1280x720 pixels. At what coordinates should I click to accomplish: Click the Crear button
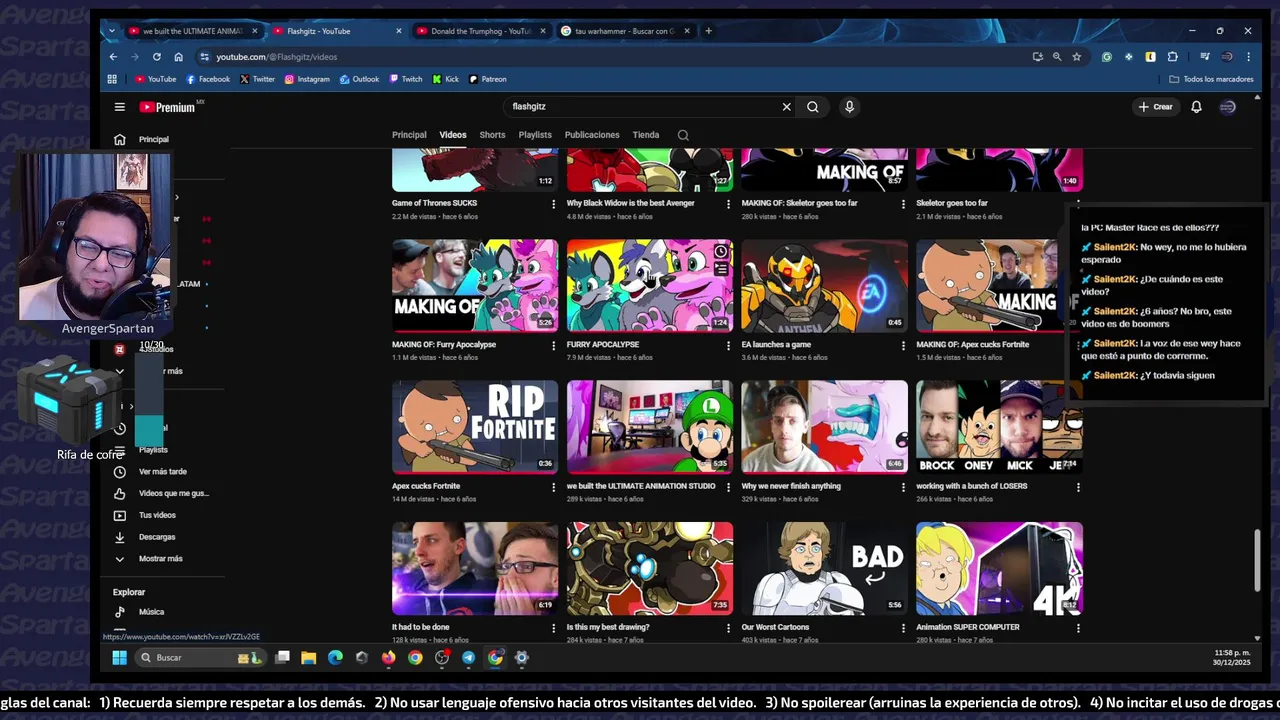coord(1154,107)
